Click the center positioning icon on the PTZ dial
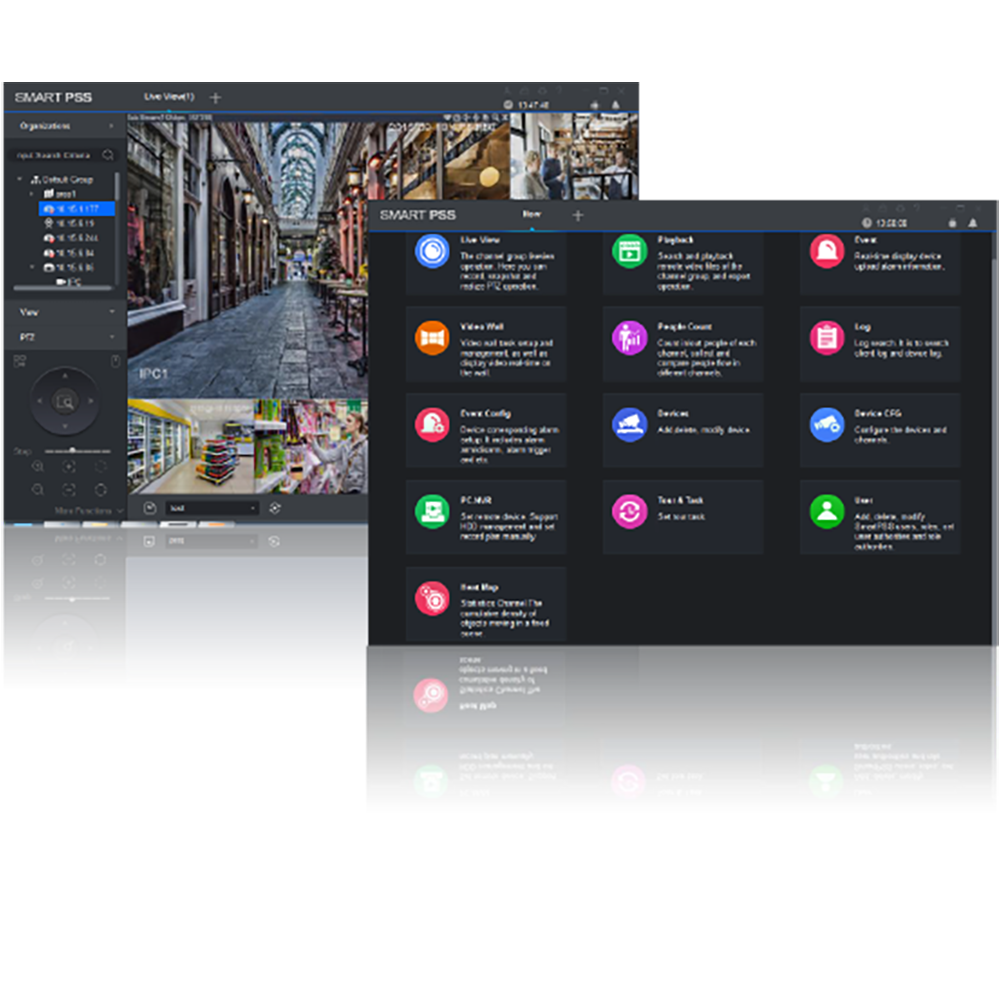Screen dimensions: 1000x1000 64,402
